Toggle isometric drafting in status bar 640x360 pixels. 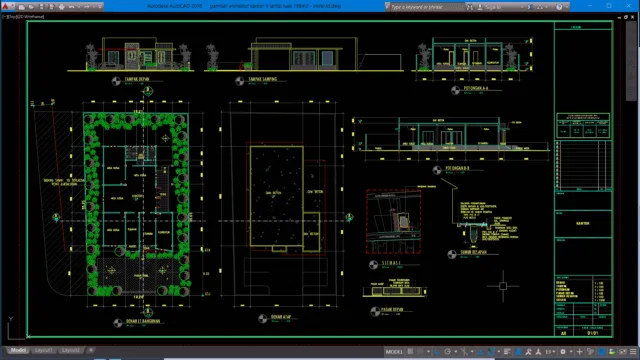pos(464,351)
